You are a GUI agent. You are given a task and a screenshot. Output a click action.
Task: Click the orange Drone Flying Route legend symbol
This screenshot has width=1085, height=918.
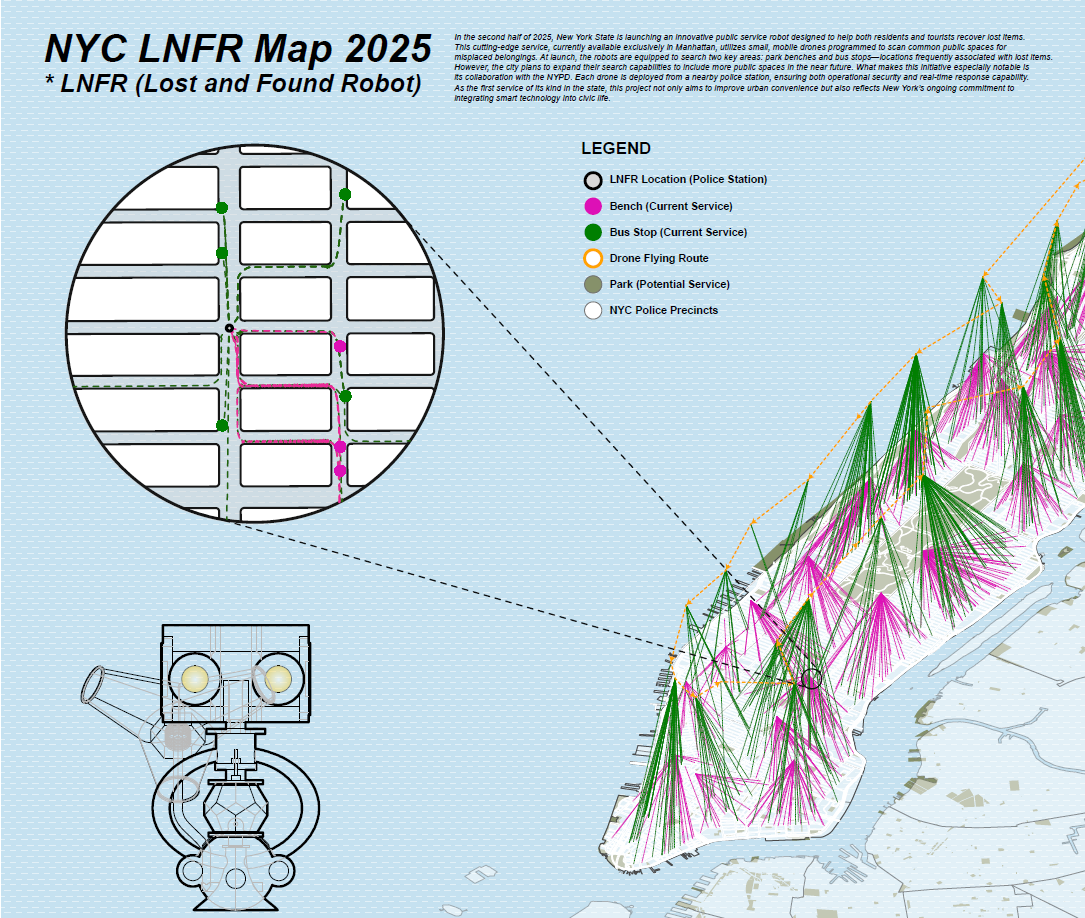[x=592, y=258]
